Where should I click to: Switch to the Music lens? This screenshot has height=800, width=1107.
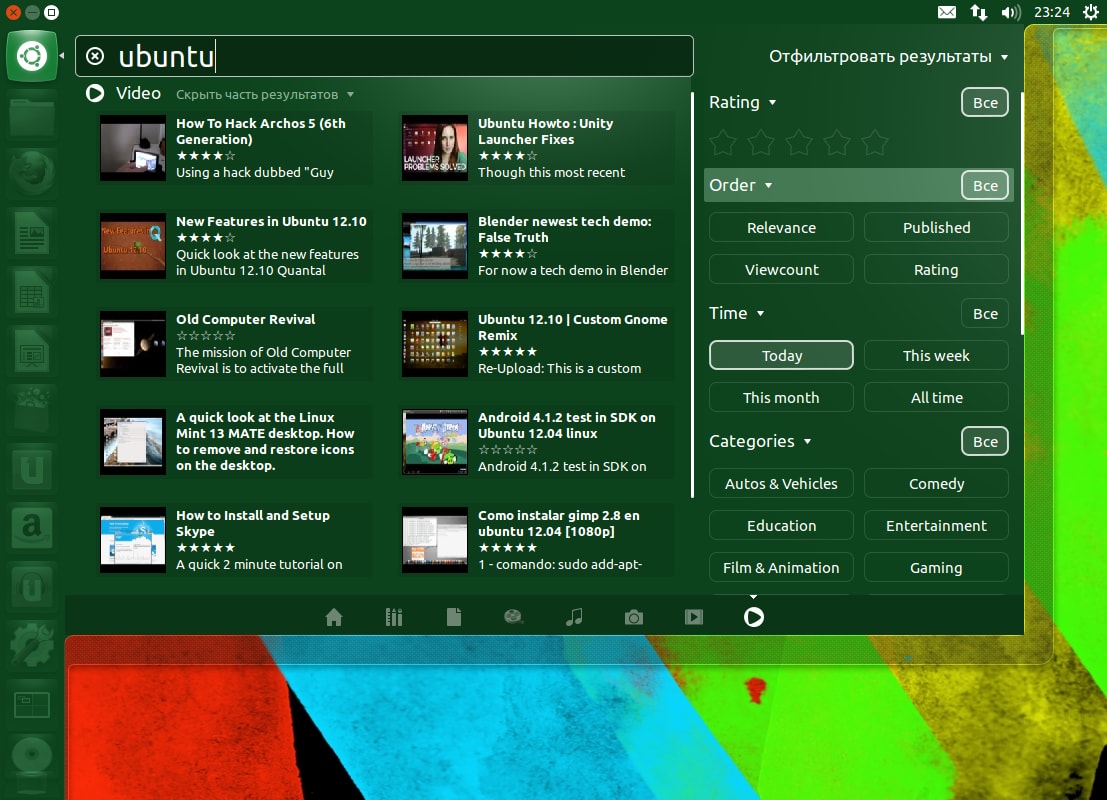tap(574, 617)
